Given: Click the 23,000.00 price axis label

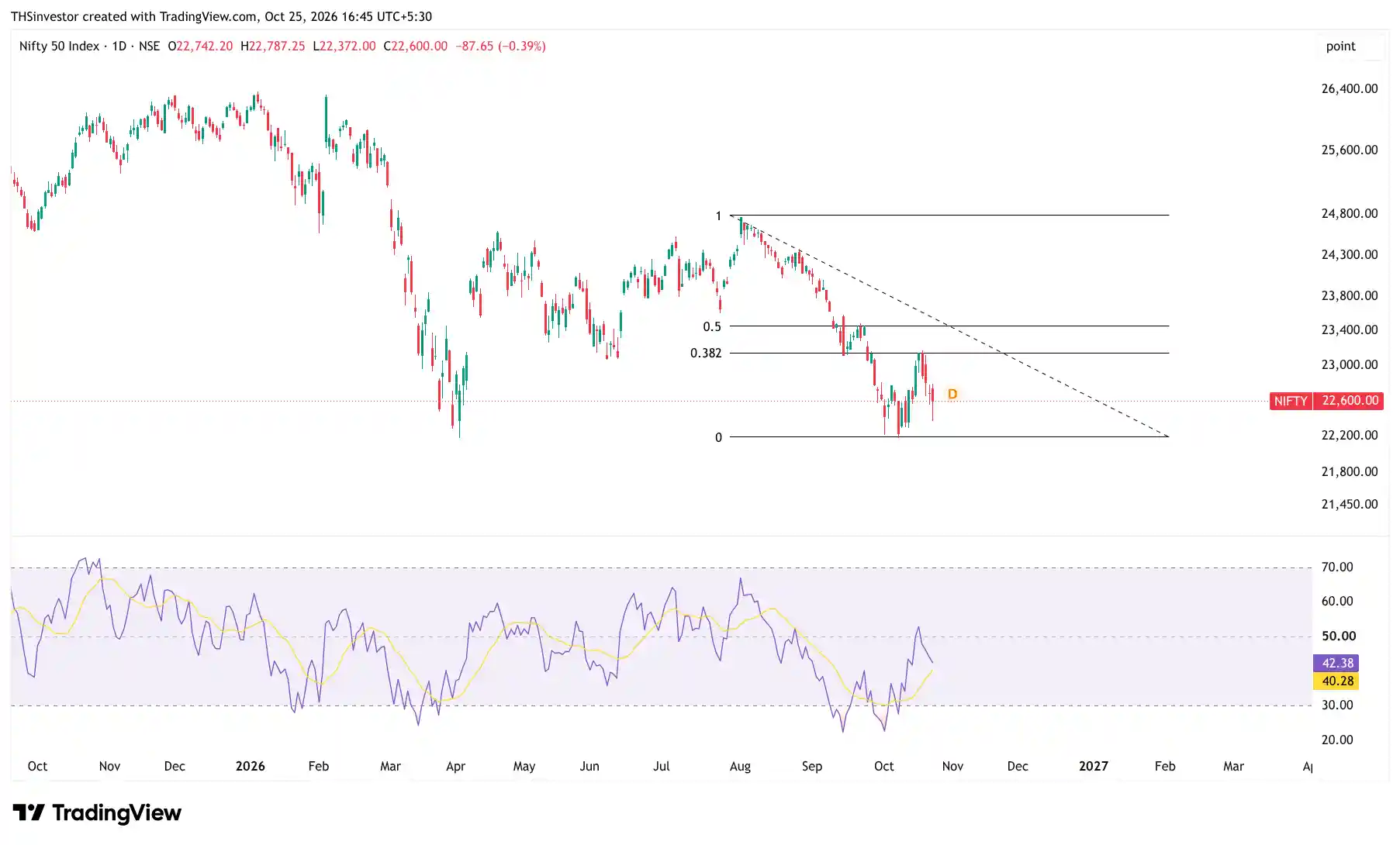Looking at the screenshot, I should point(1350,364).
